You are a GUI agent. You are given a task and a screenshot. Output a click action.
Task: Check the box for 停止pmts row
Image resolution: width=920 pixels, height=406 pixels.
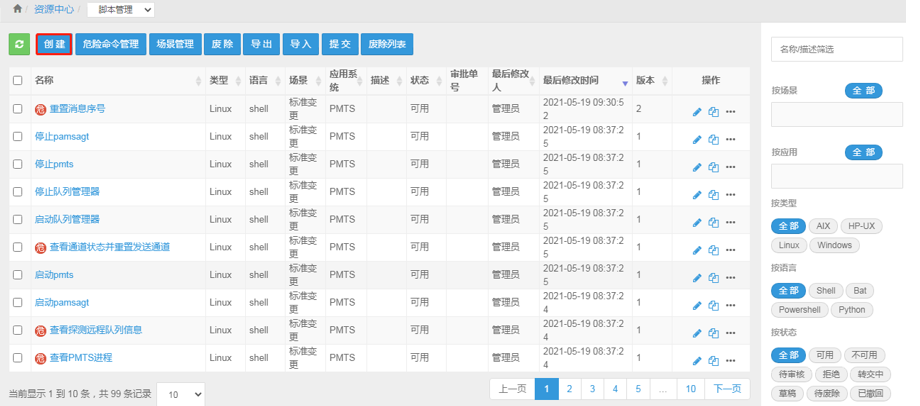pyautogui.click(x=18, y=164)
